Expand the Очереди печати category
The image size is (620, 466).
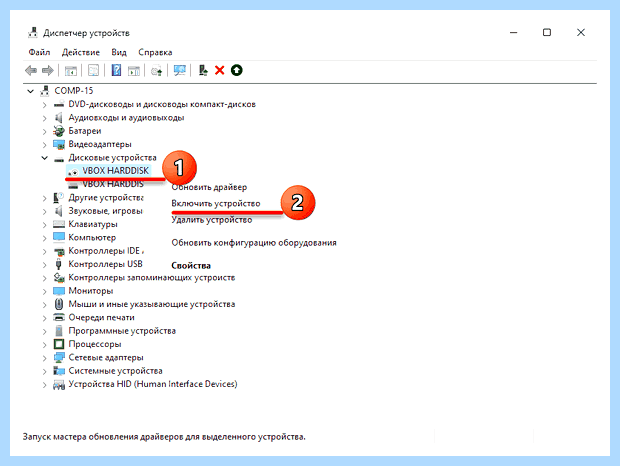[x=45, y=318]
